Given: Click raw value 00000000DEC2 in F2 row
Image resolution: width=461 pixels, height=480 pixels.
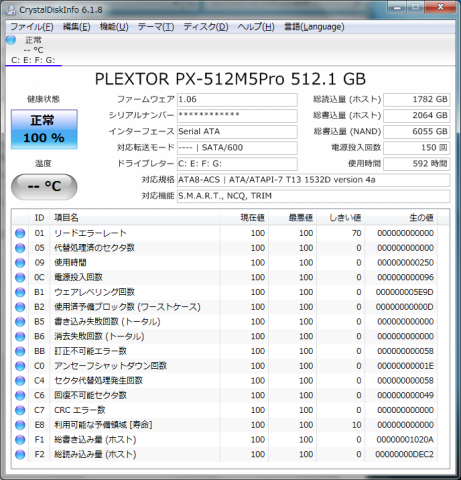Looking at the screenshot, I should tap(404, 454).
